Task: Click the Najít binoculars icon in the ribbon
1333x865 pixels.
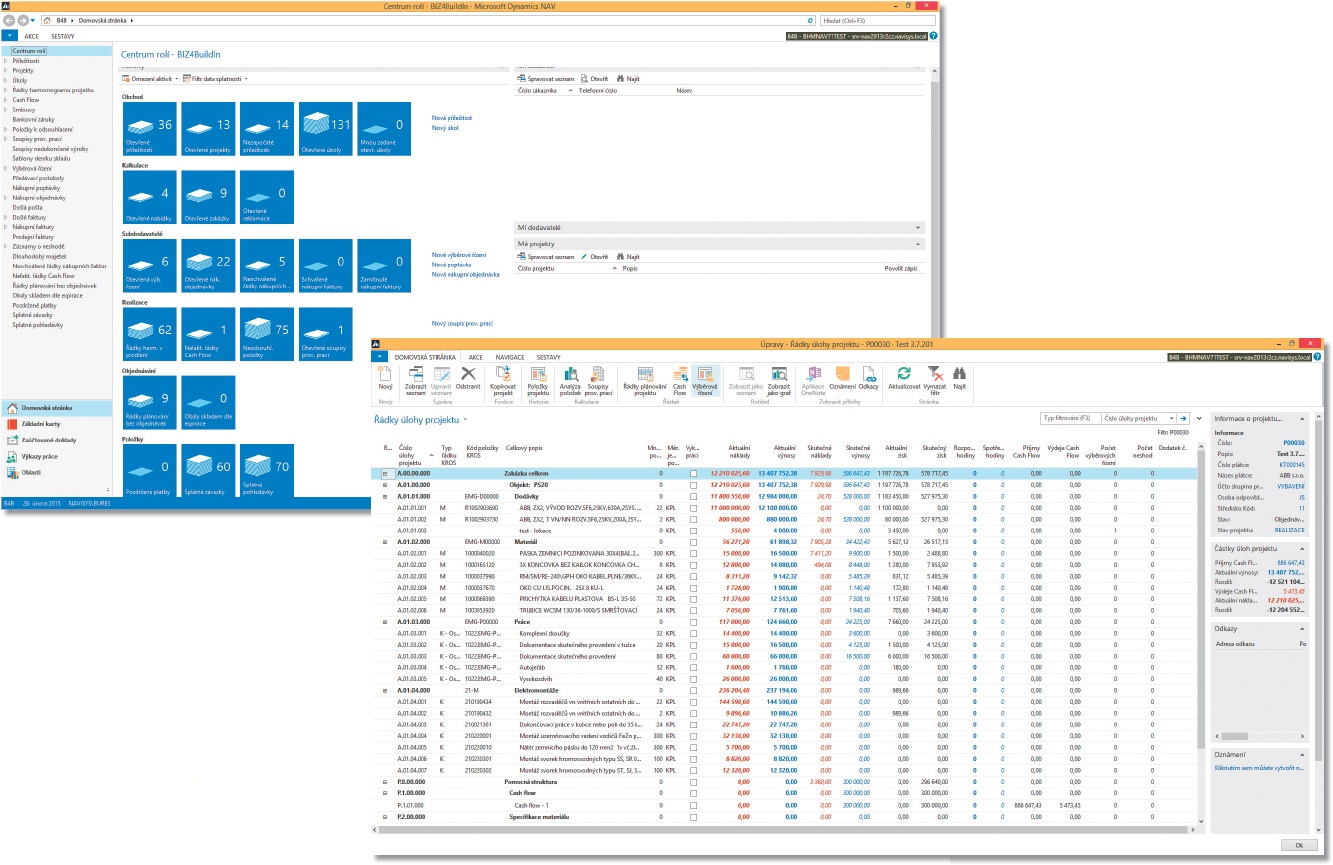Action: (959, 377)
